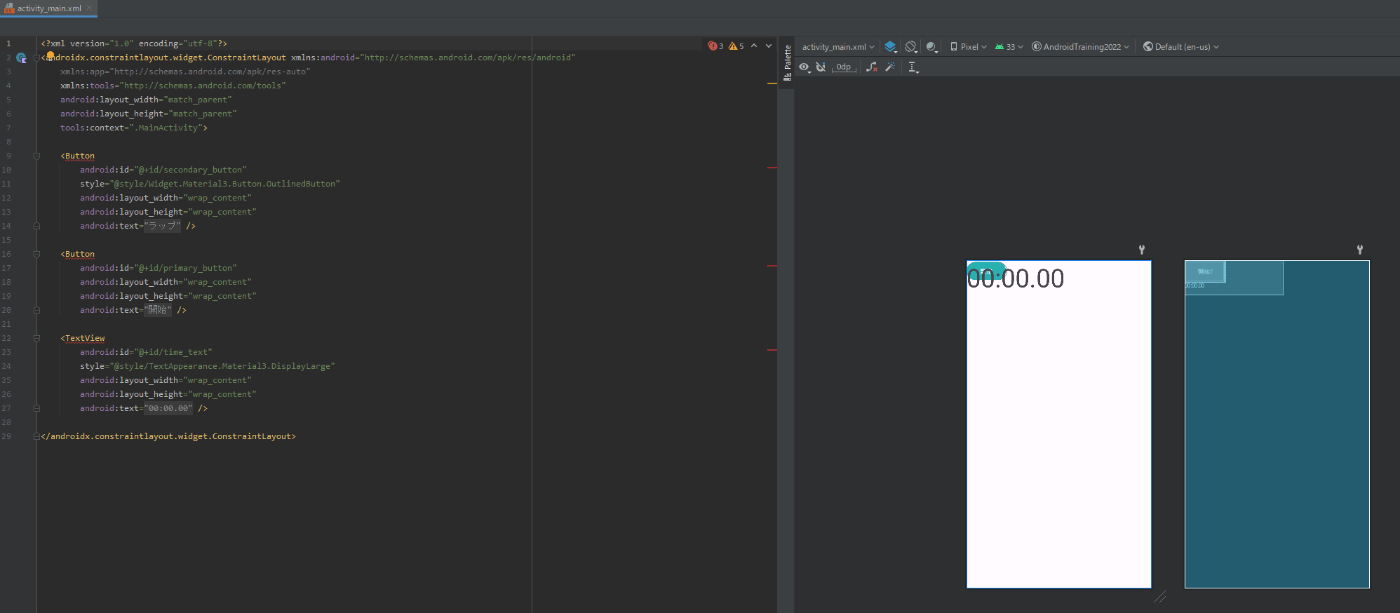Click the "@+id/secondary_button" value
1400x613 pixels.
pyautogui.click(x=191, y=170)
